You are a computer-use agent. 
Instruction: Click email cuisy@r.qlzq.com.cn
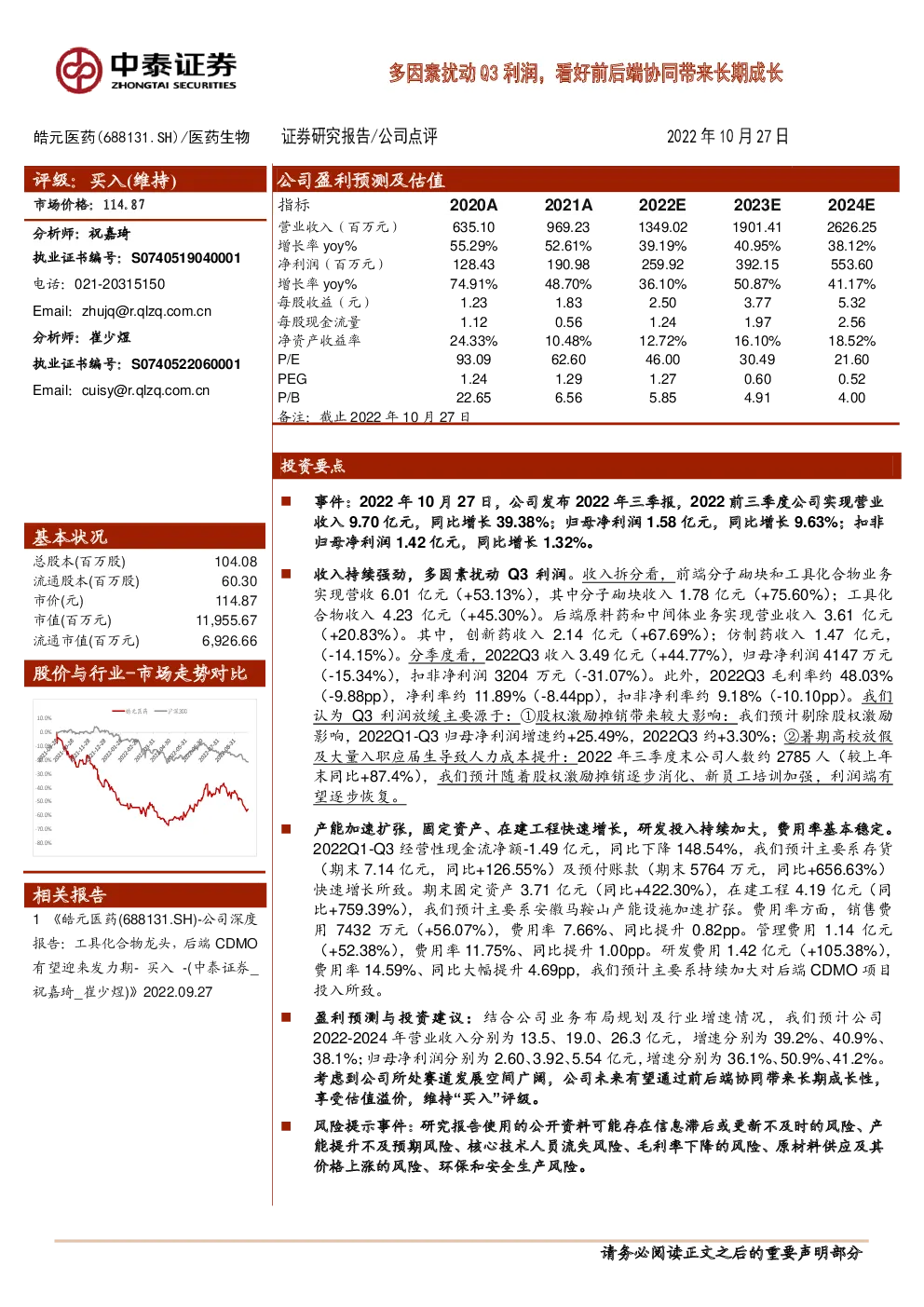[x=145, y=390]
